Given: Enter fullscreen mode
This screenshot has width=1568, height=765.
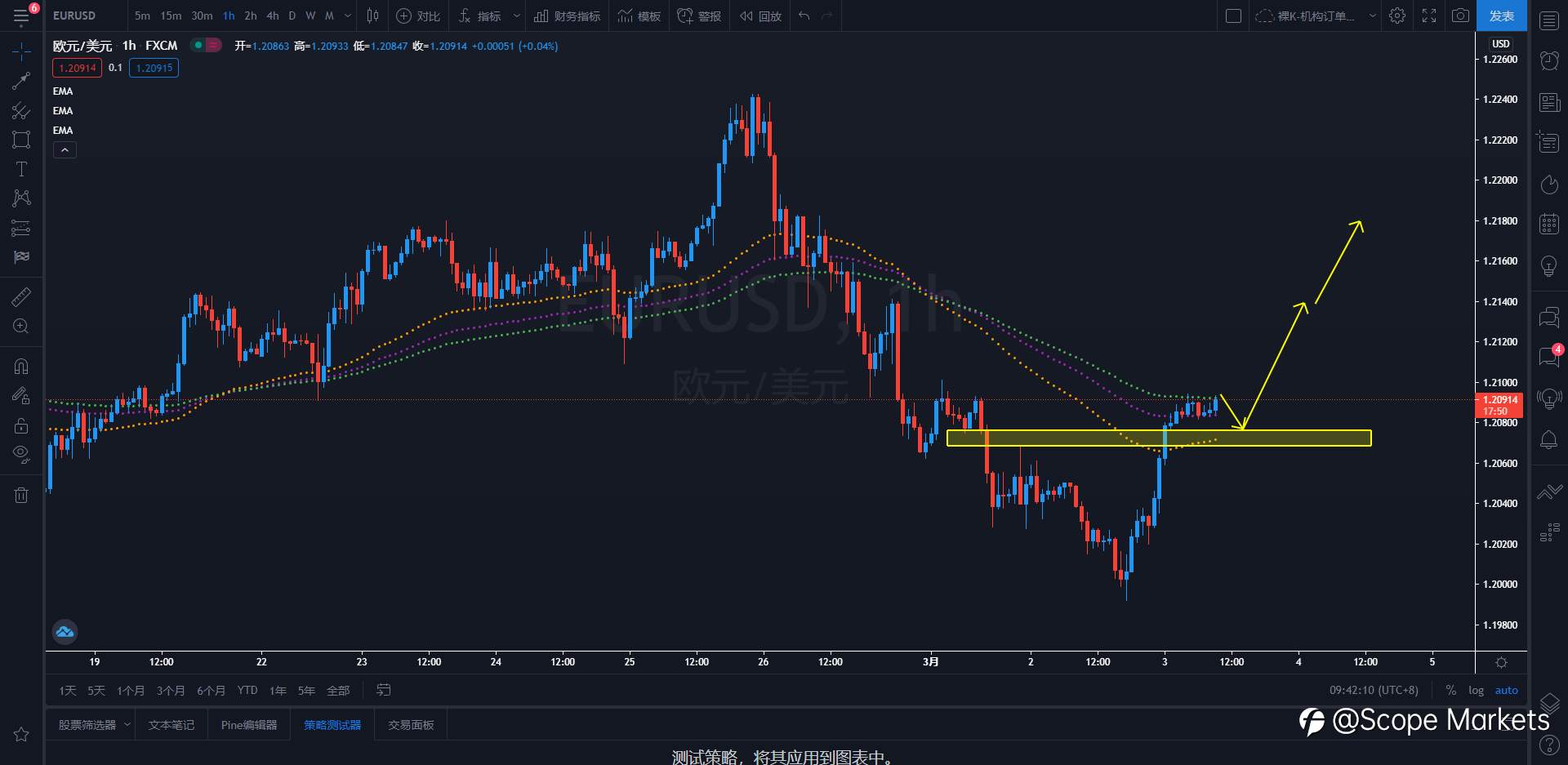Looking at the screenshot, I should [1429, 16].
